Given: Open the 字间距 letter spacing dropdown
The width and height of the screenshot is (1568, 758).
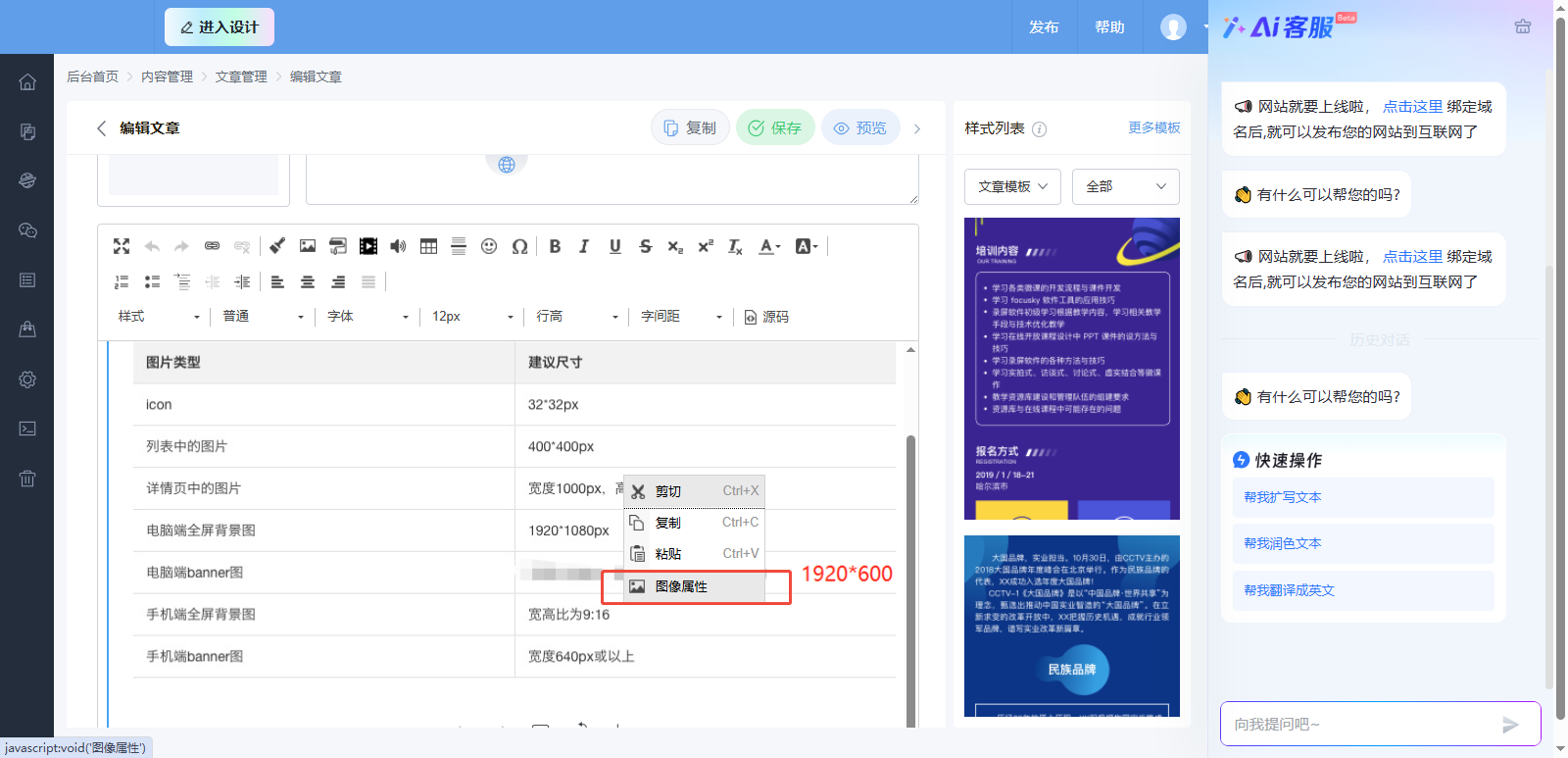Looking at the screenshot, I should (x=681, y=317).
